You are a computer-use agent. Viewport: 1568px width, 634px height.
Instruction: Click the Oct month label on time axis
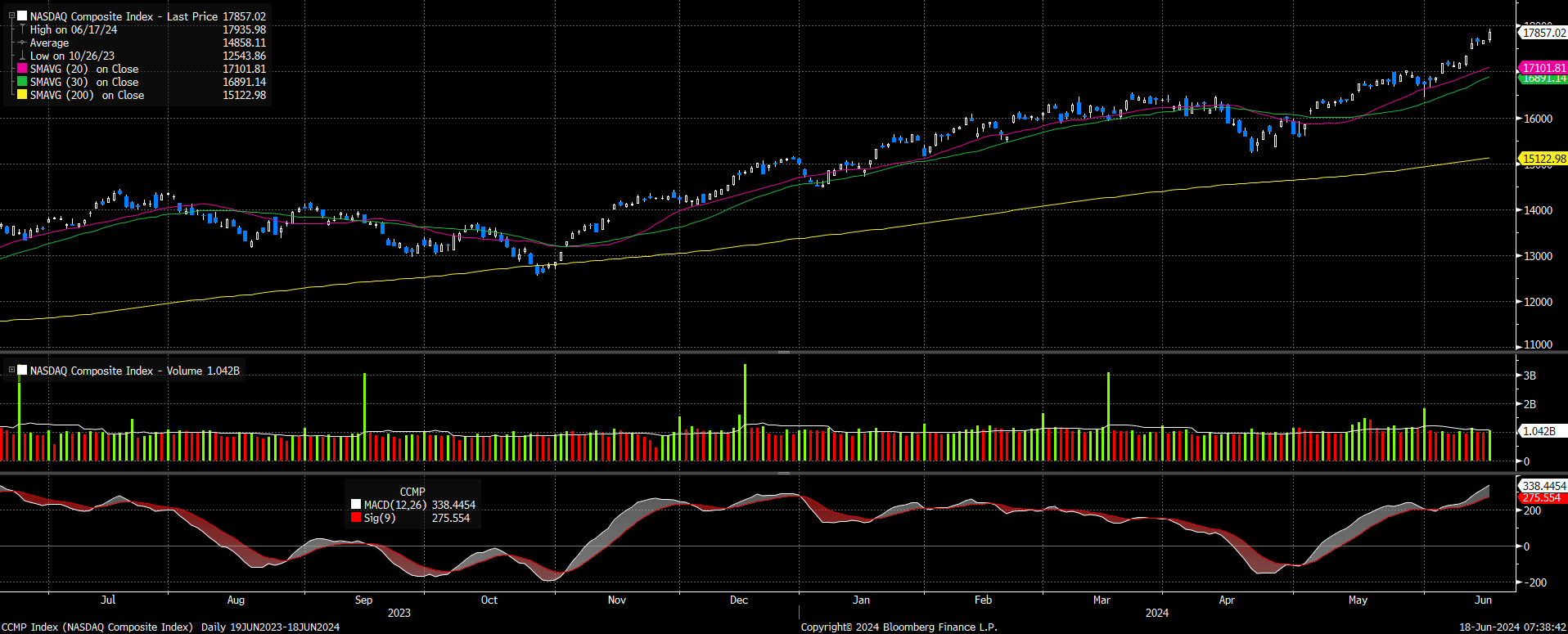[489, 600]
